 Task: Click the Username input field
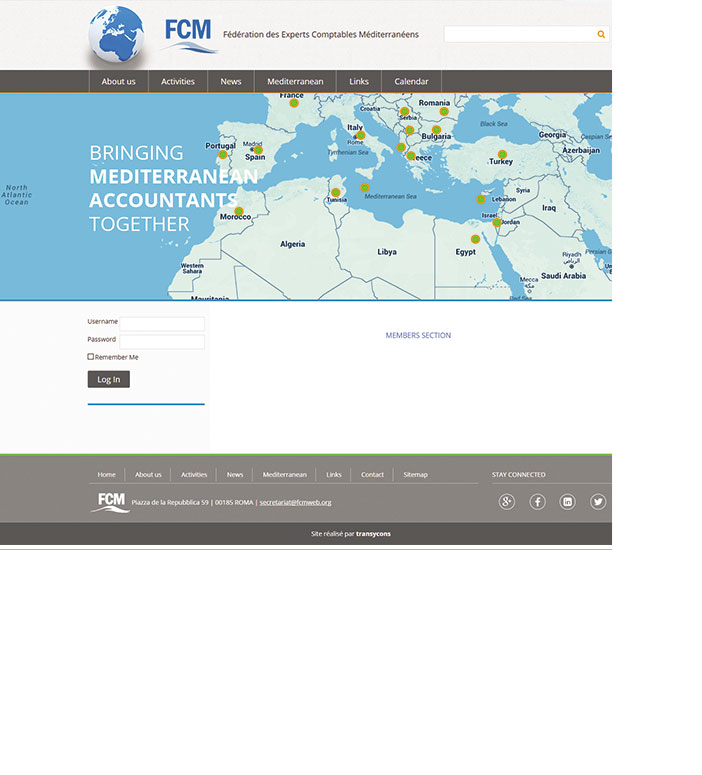click(x=162, y=324)
